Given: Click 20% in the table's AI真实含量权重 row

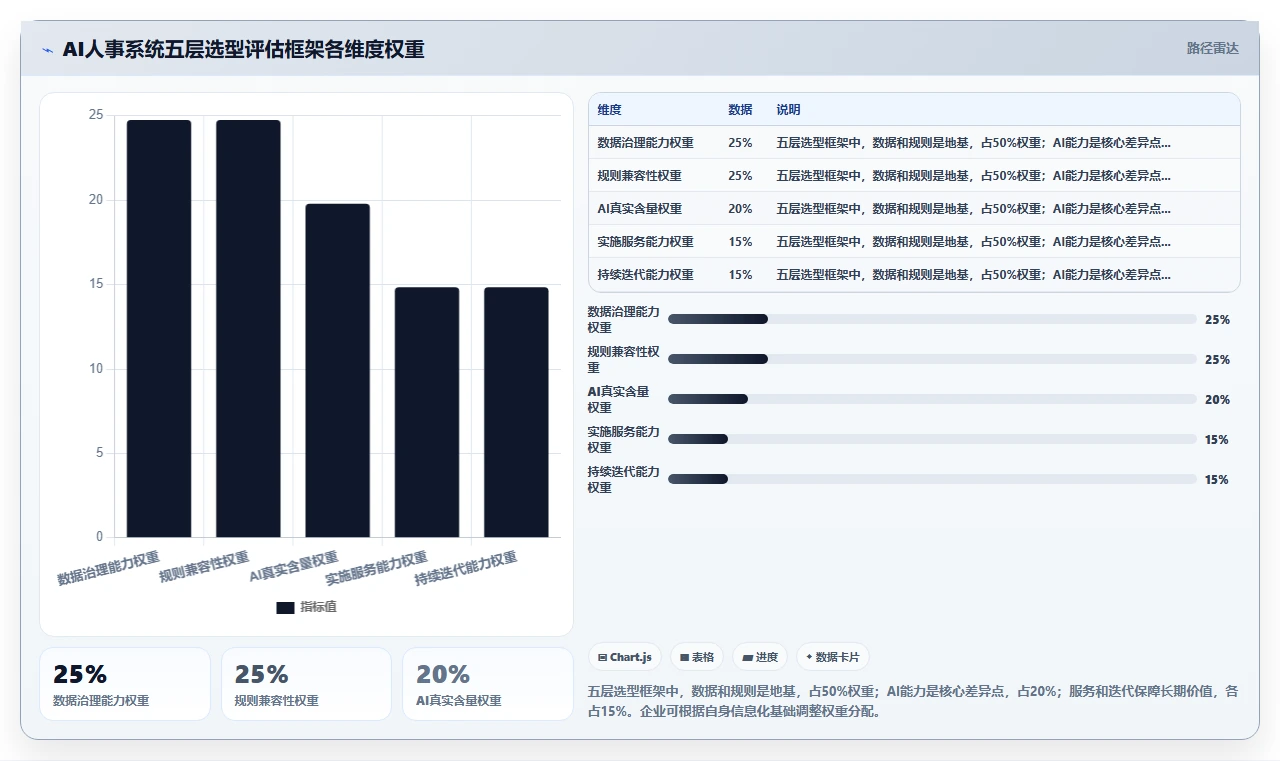Looking at the screenshot, I should pos(740,209).
